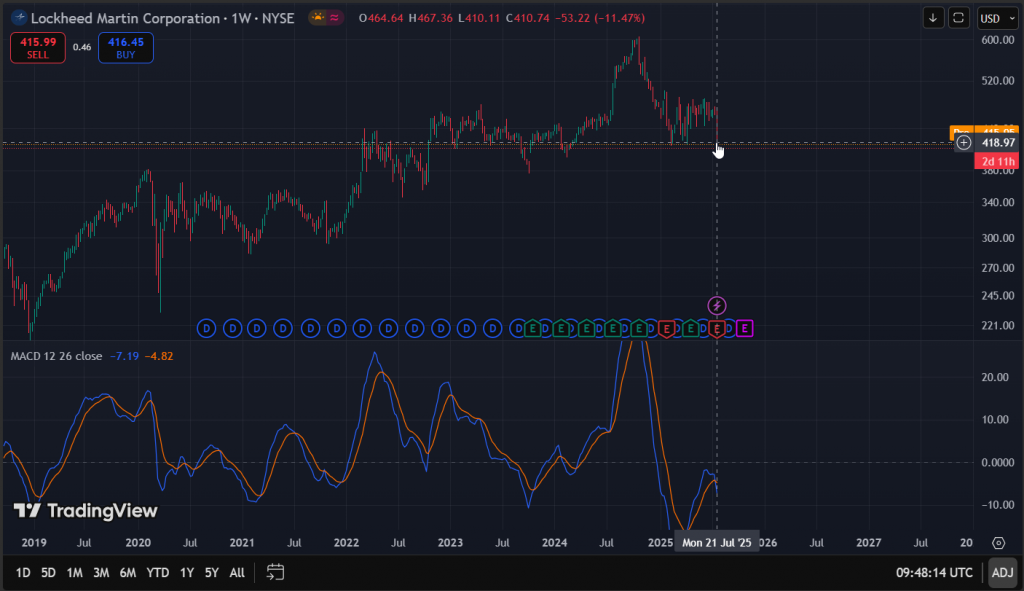Image resolution: width=1024 pixels, height=591 pixels.
Task: Click the purple lightning-bolt event icon
Action: coord(716,306)
